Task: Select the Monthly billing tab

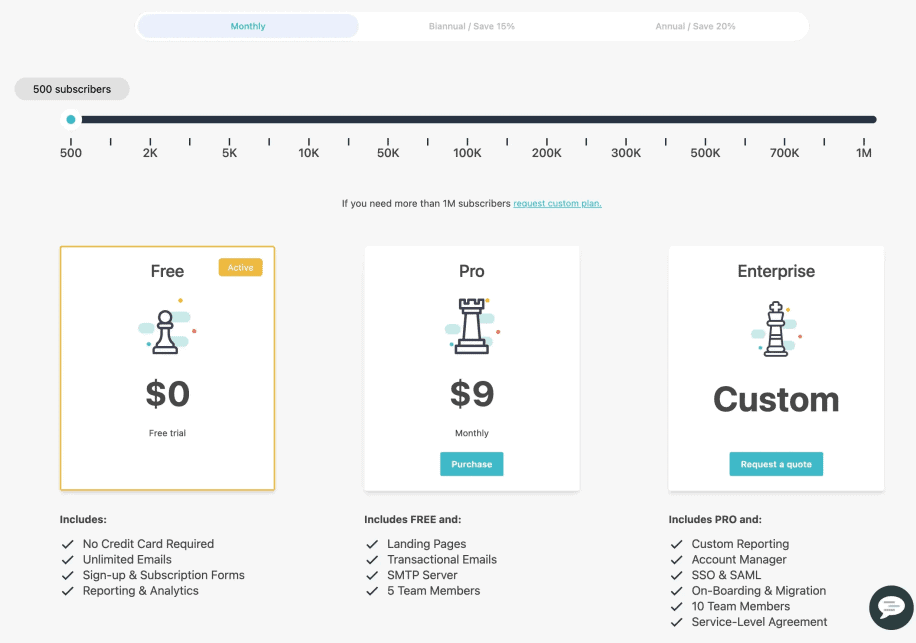Action: pos(248,26)
